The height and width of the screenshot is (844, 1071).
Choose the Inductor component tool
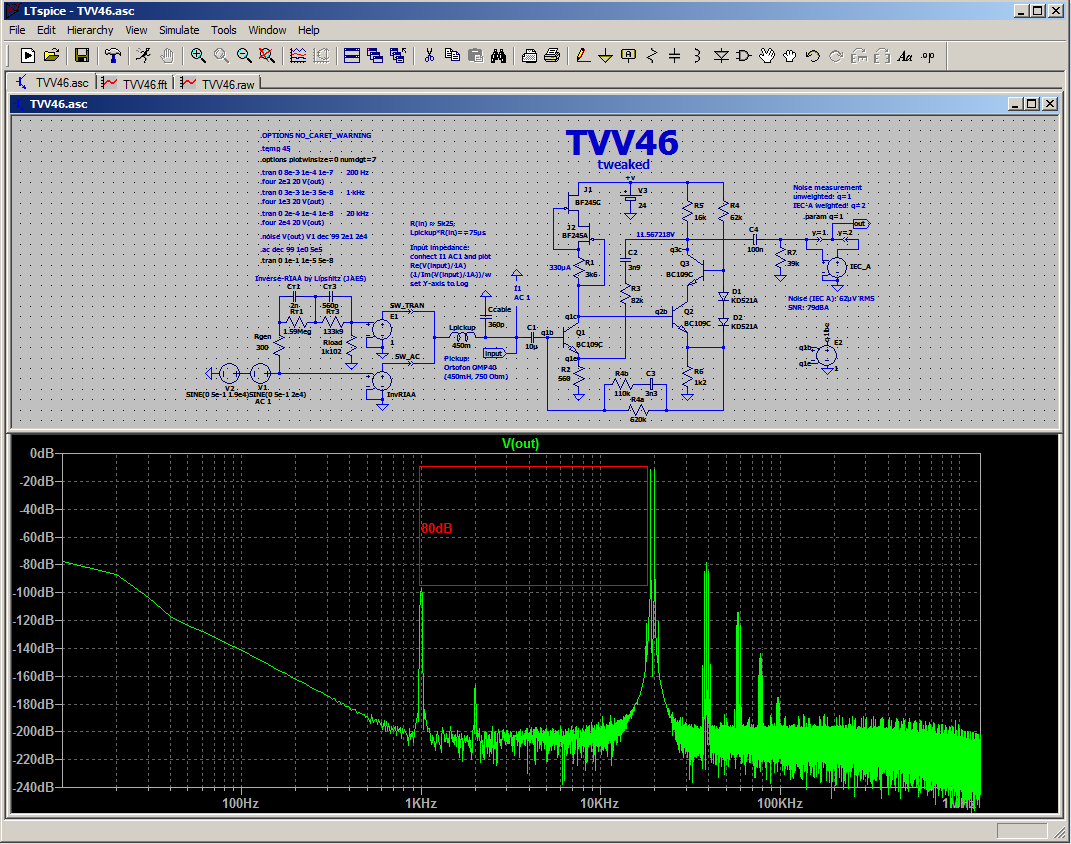point(697,55)
